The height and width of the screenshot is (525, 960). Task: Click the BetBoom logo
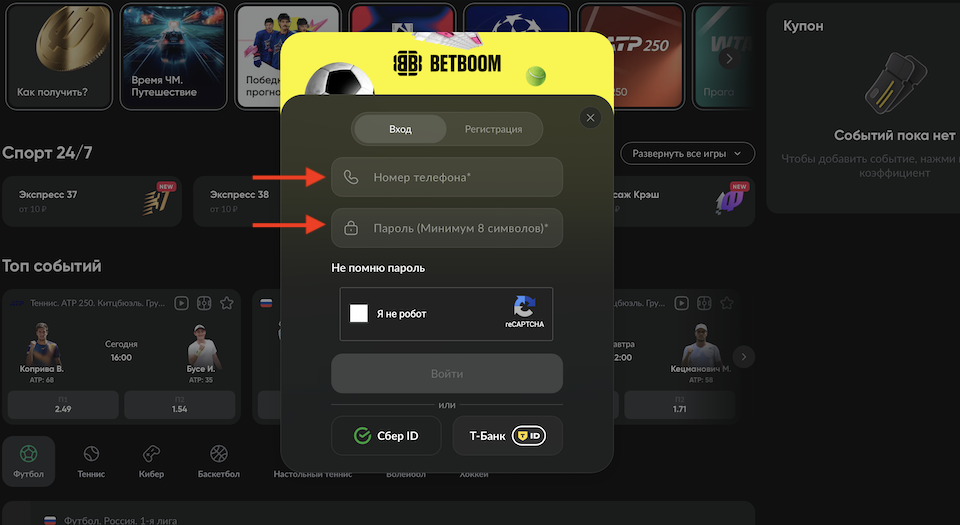[x=447, y=63]
